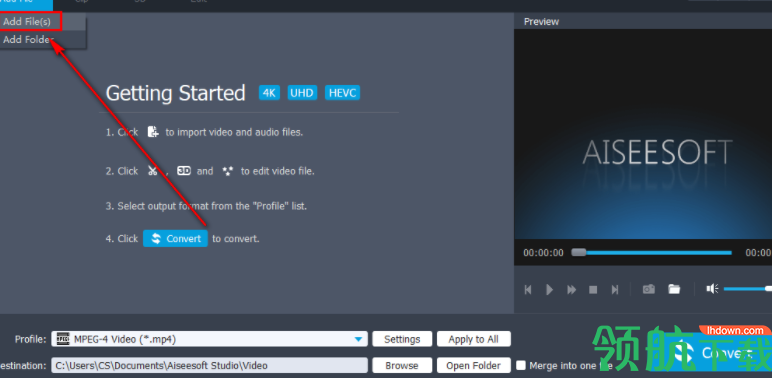
Task: Click the Open Folder button
Action: [x=474, y=365]
